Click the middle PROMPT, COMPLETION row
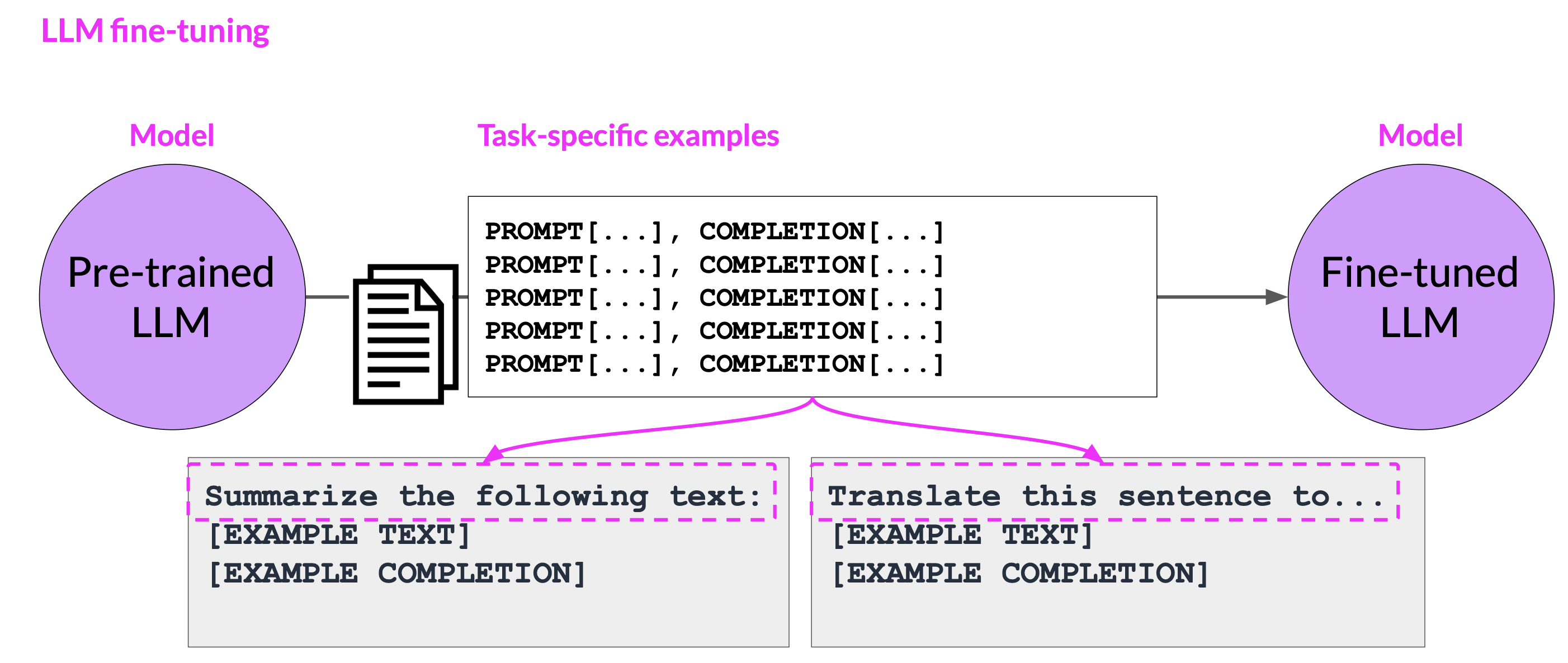Viewport: 1568px width, 663px height. (714, 298)
